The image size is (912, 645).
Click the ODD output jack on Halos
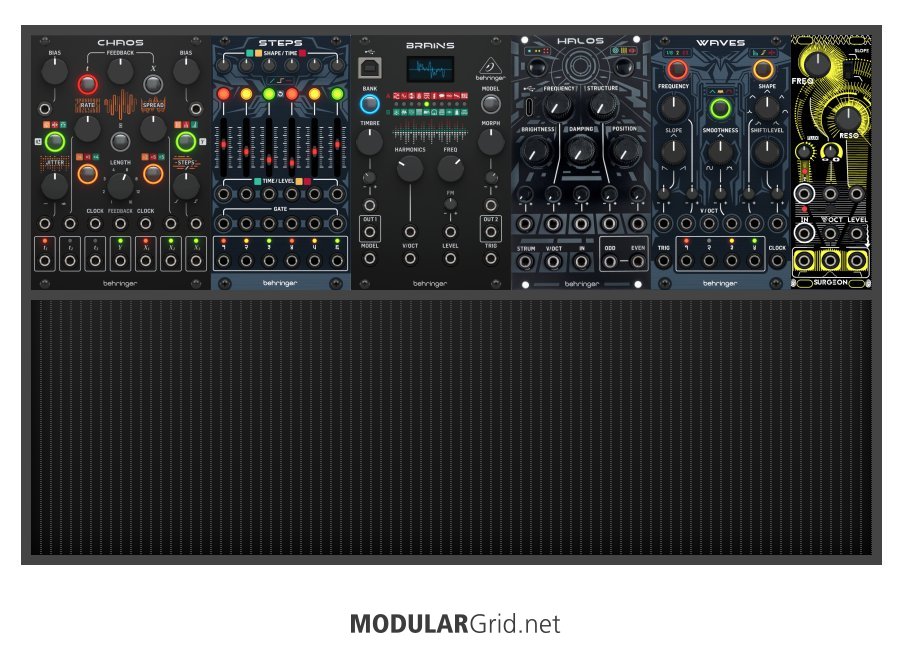point(610,262)
